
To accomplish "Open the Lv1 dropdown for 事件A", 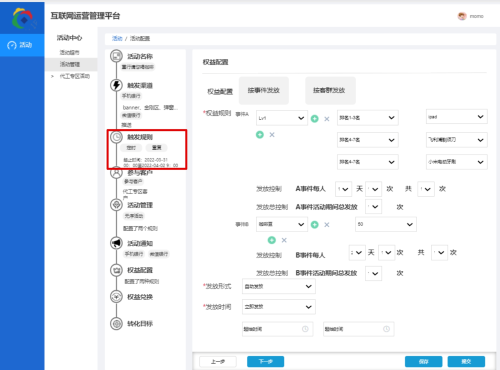I will pyautogui.click(x=282, y=118).
